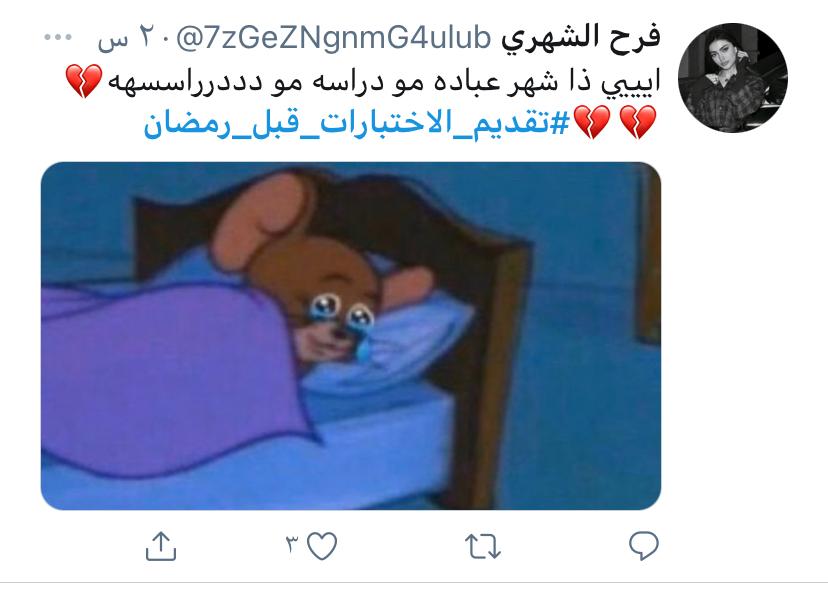Click the broken heart emoji ending first line
Viewport: 828px width, 598px height.
(x=83, y=81)
